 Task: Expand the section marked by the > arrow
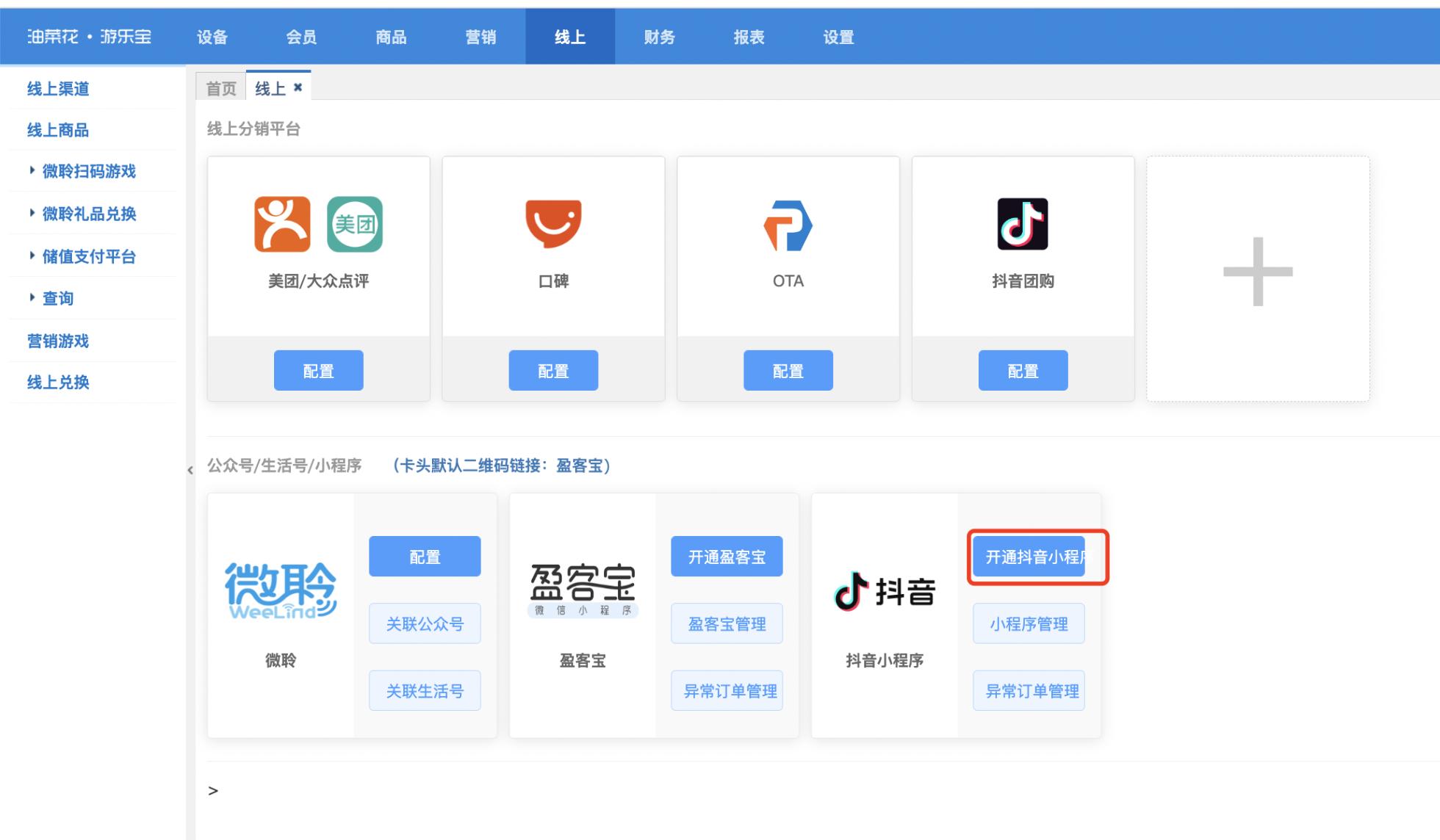(x=213, y=791)
